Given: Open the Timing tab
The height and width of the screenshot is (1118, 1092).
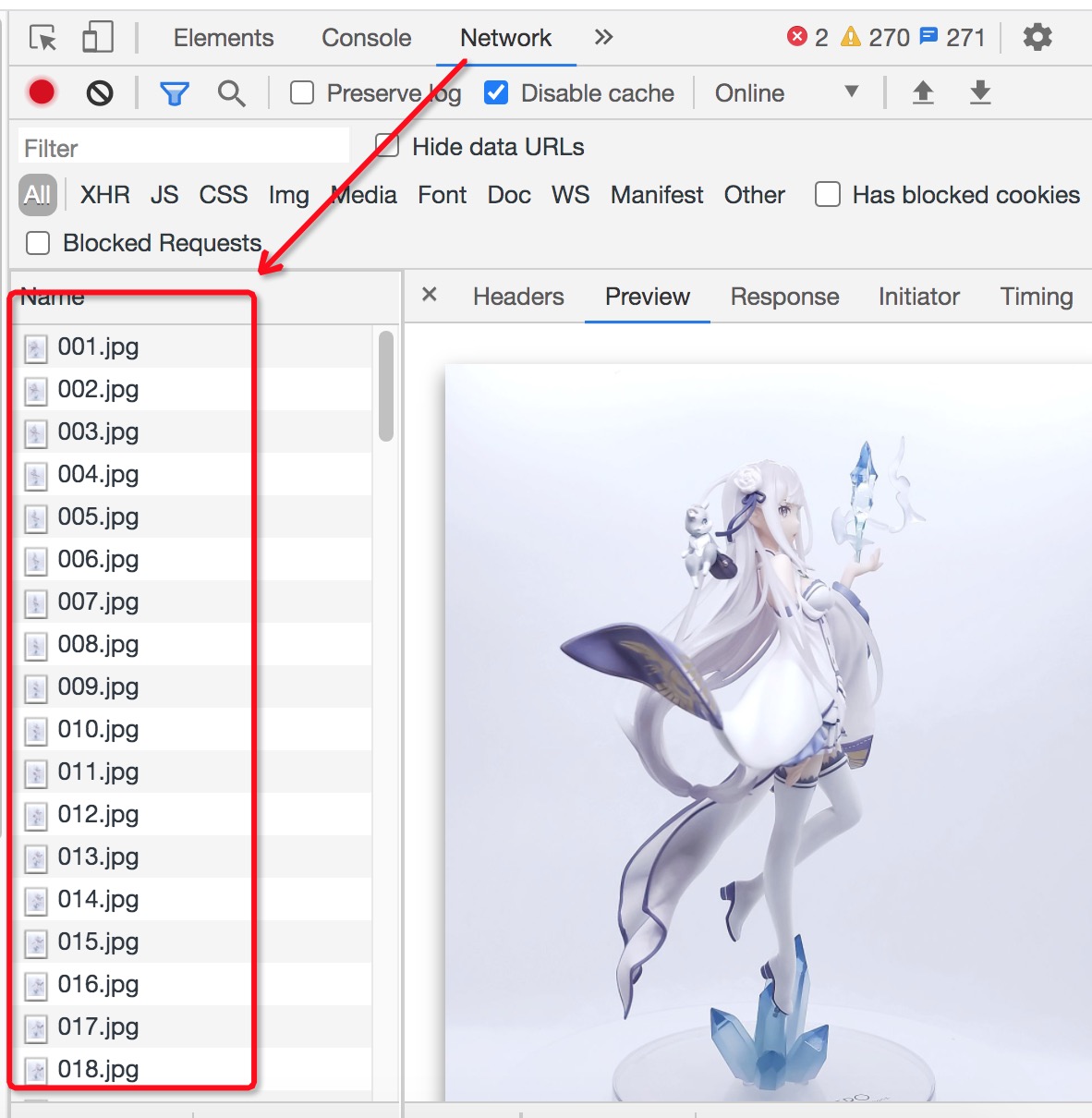Looking at the screenshot, I should [1037, 297].
